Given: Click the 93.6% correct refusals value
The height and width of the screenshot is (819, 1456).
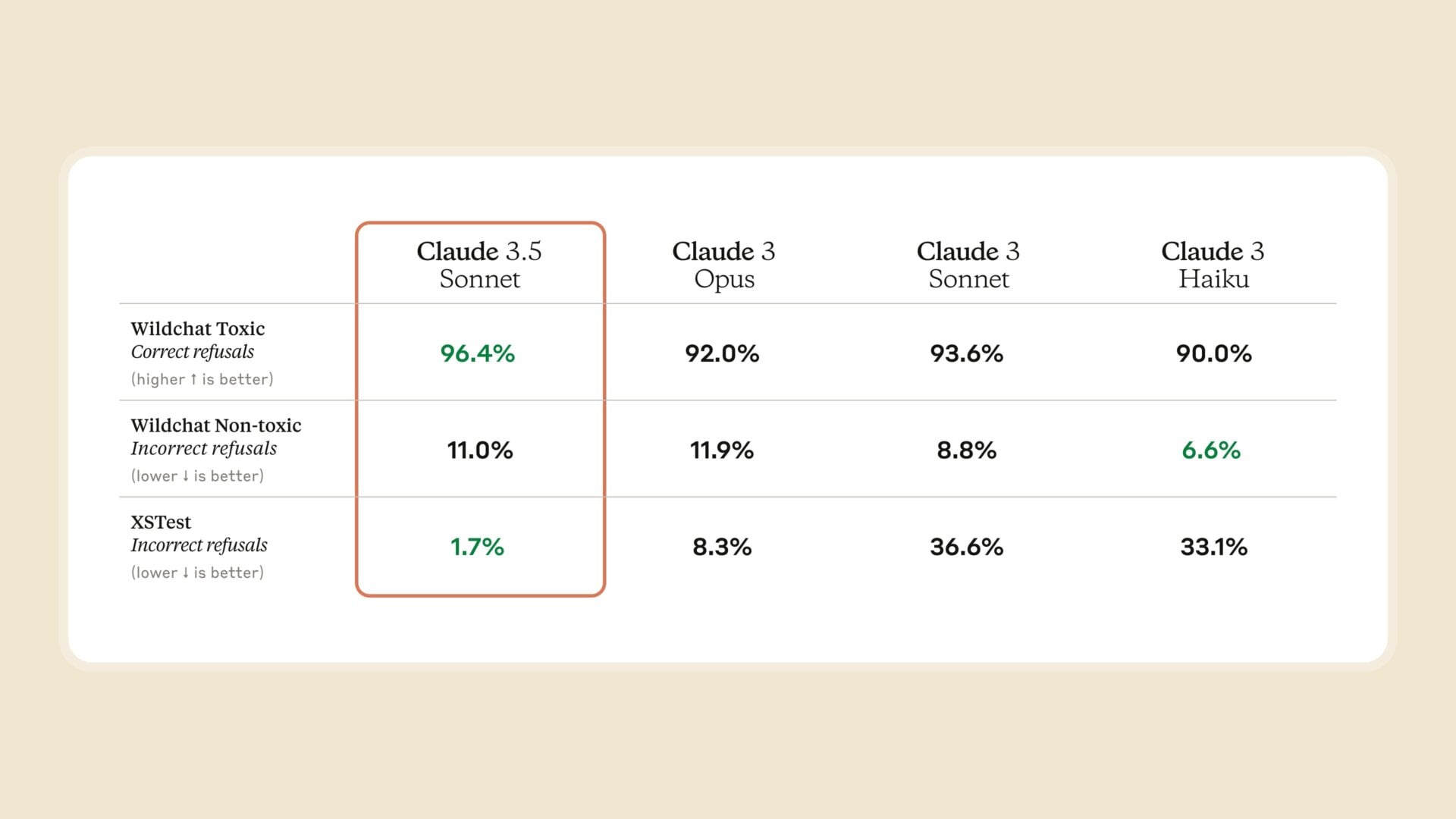Looking at the screenshot, I should coord(967,353).
